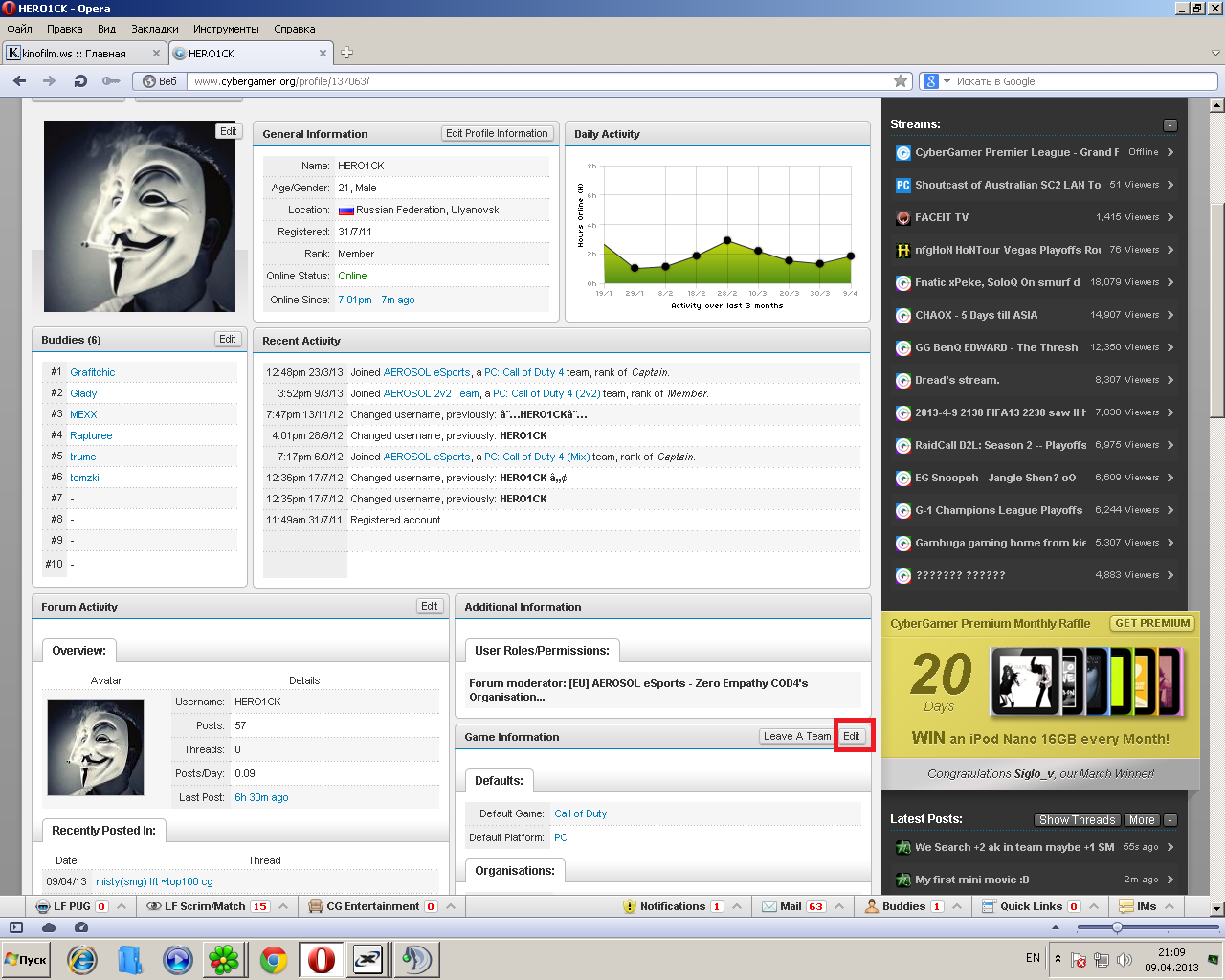Adjust the Opera page zoom slider
The image size is (1225, 980).
click(x=1117, y=927)
